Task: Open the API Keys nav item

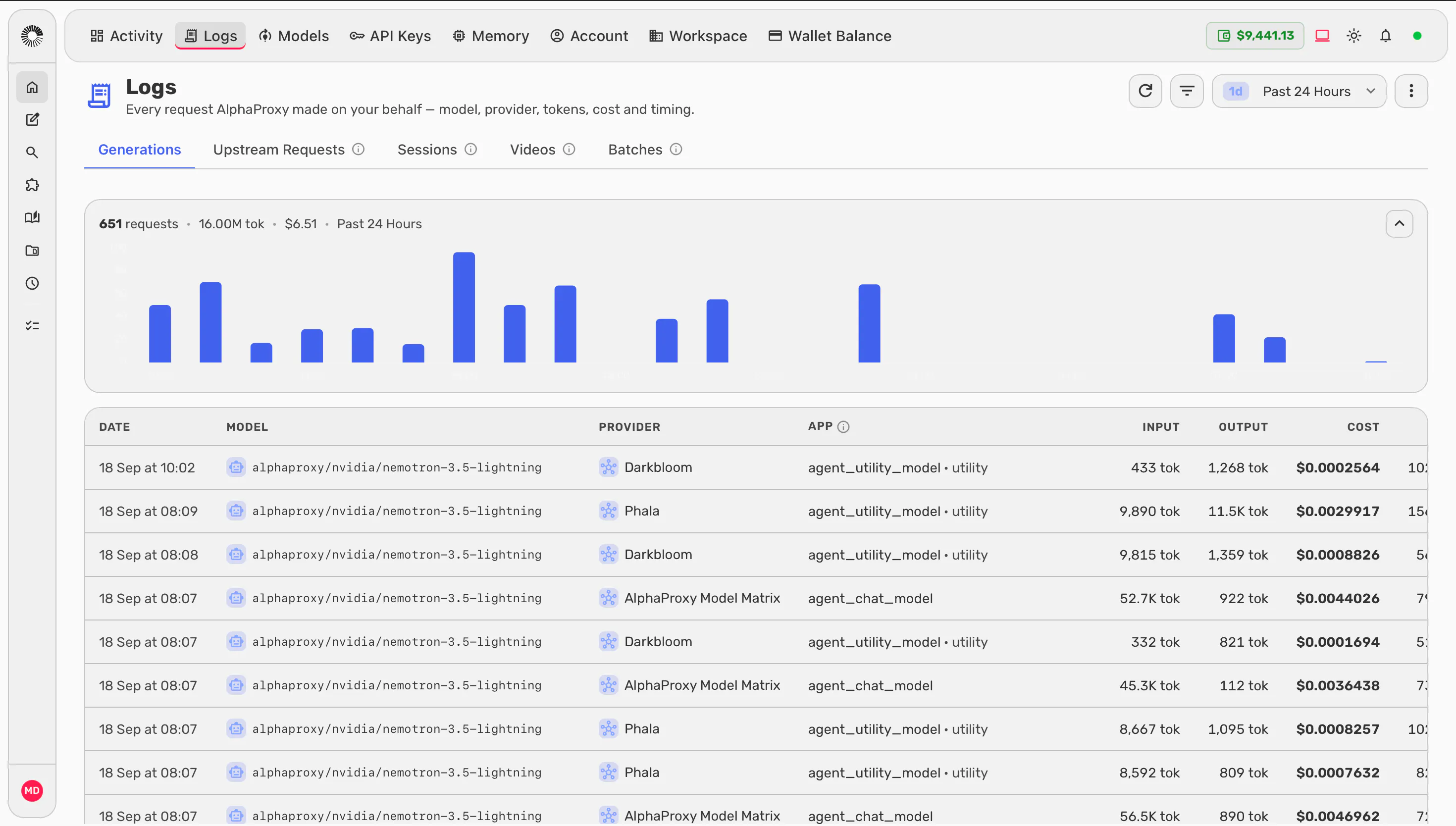Action: click(x=390, y=36)
